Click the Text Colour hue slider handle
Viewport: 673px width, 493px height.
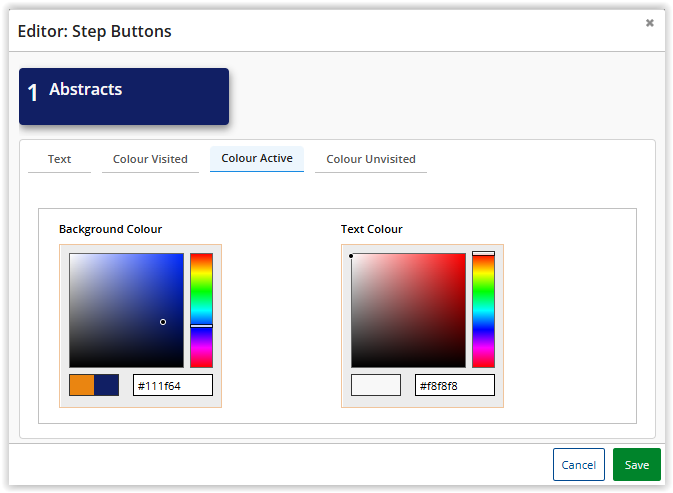[x=483, y=254]
